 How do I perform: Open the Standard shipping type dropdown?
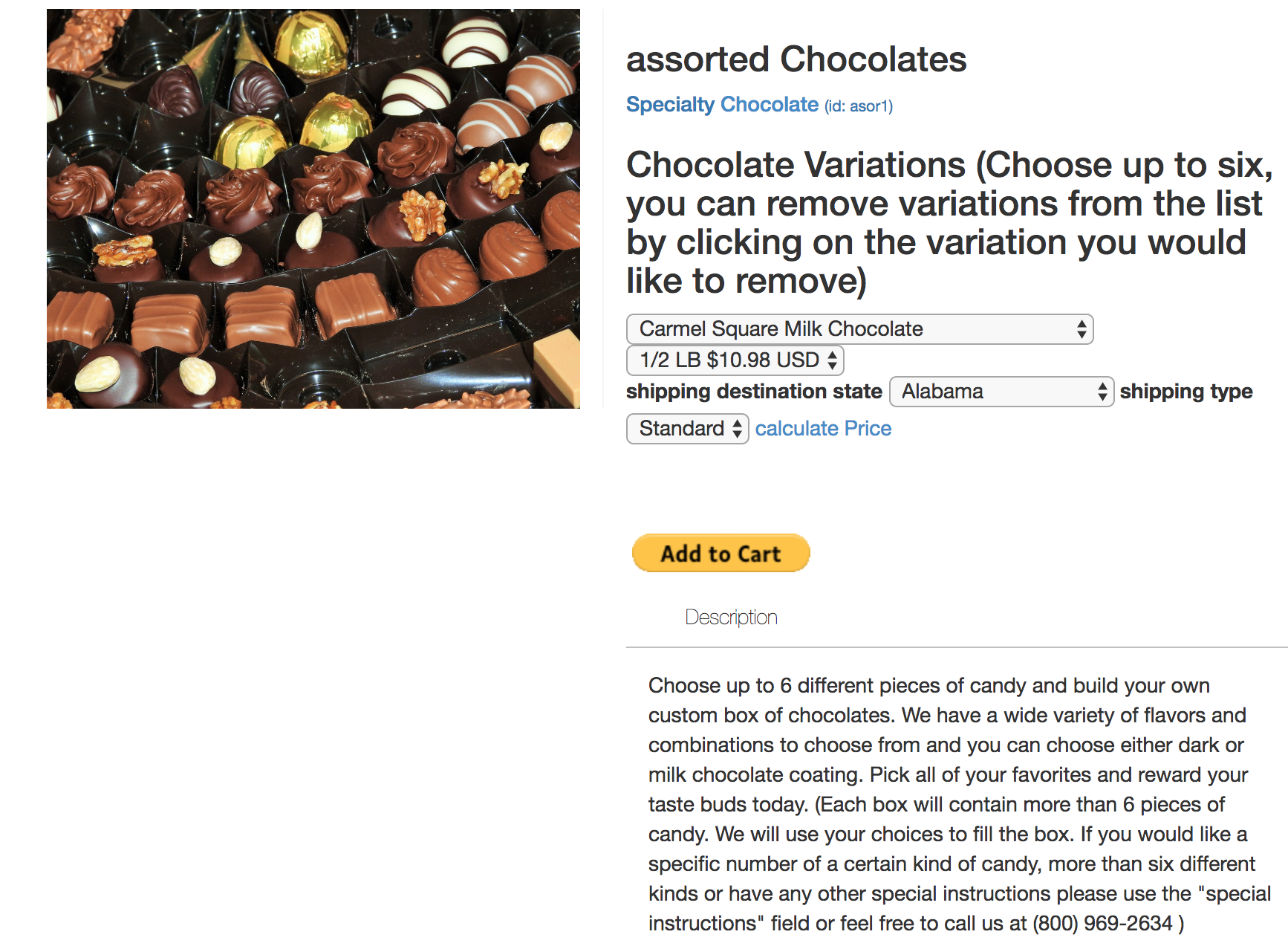686,429
